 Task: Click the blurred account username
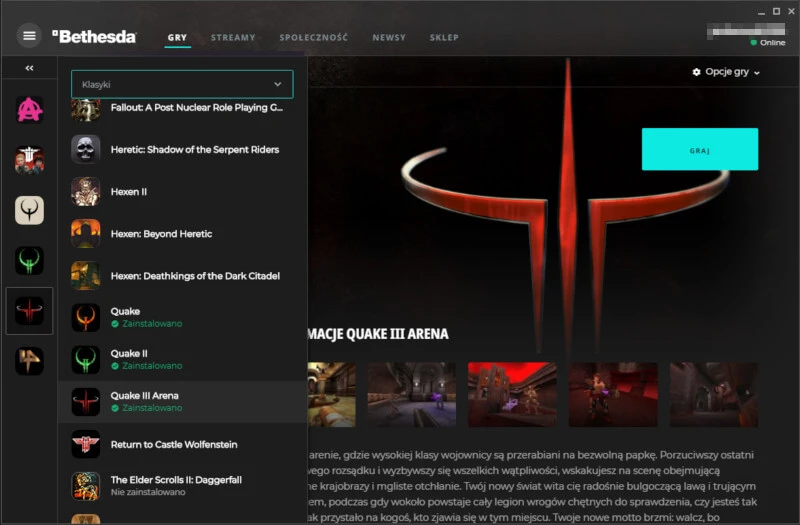pyautogui.click(x=746, y=30)
